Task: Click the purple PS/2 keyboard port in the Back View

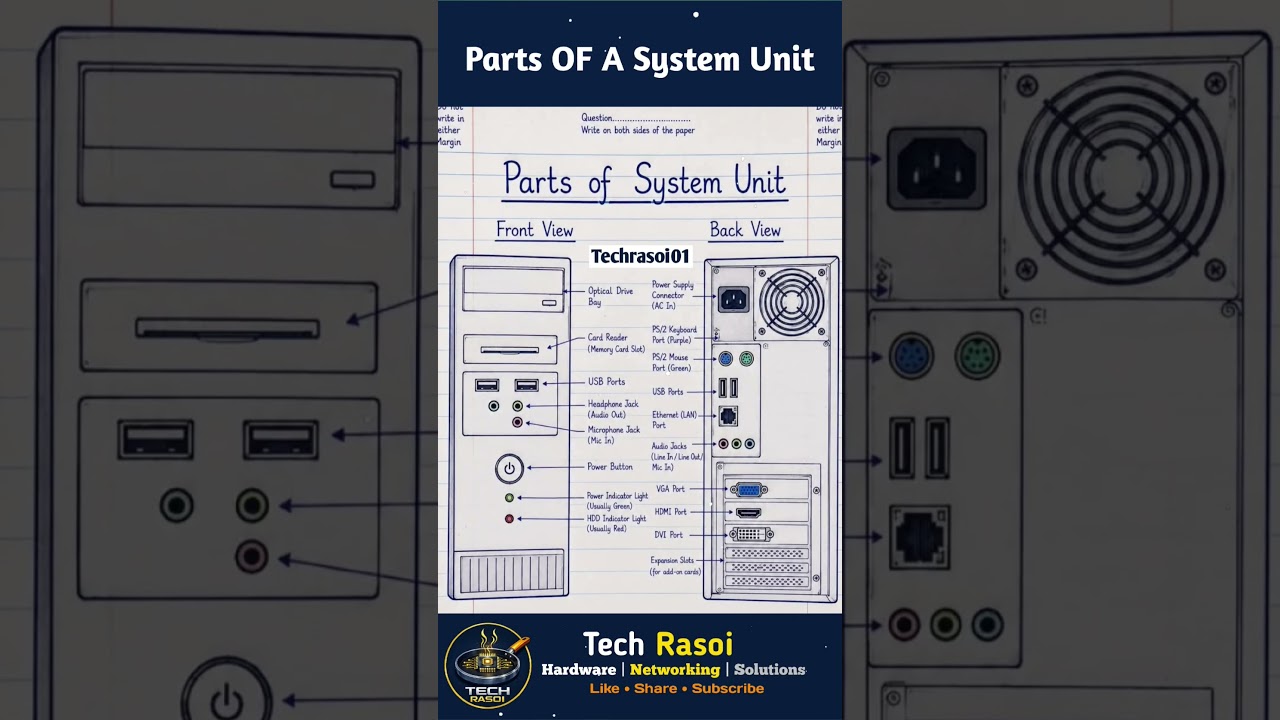Action: tap(726, 359)
